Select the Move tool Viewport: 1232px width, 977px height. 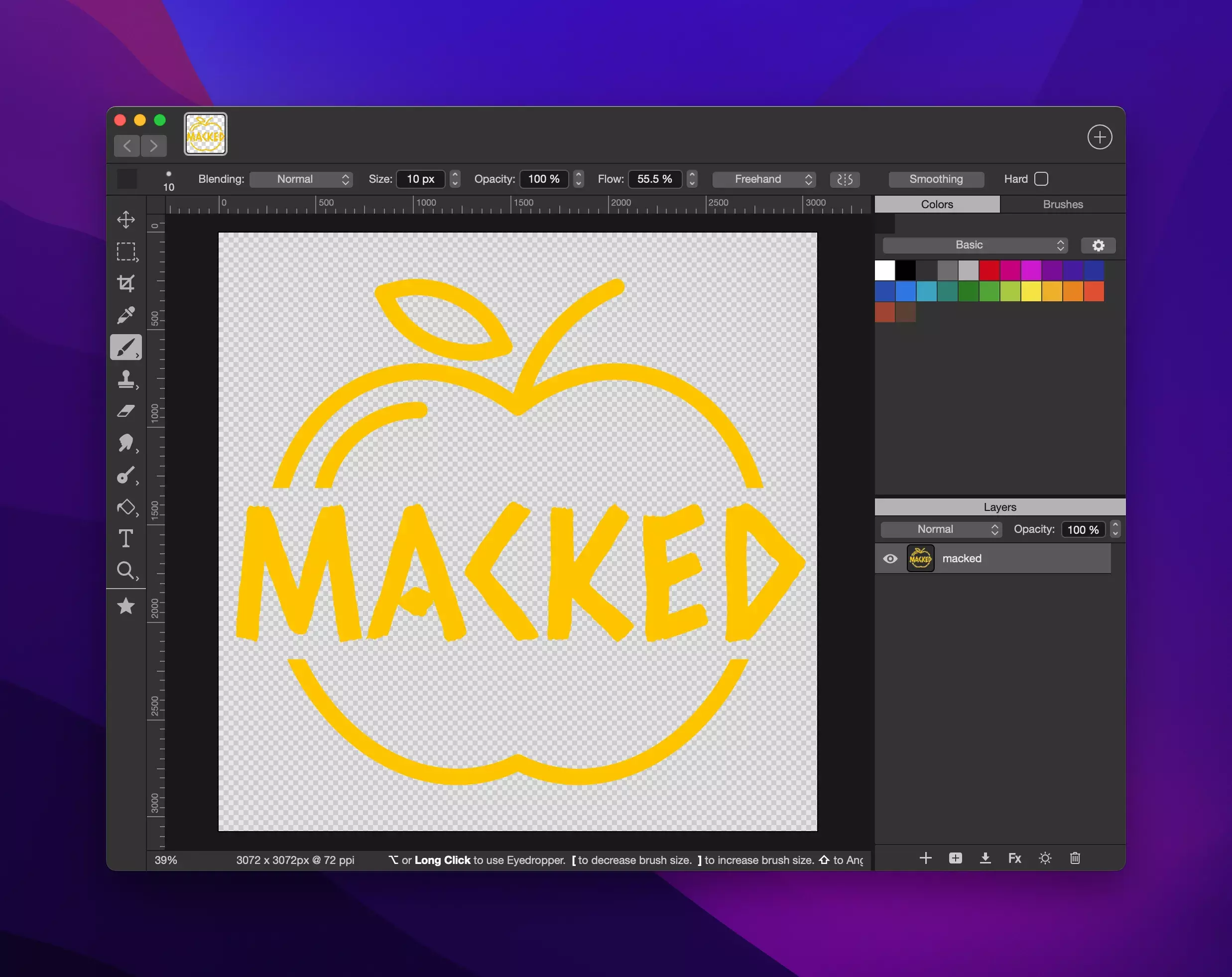[125, 220]
